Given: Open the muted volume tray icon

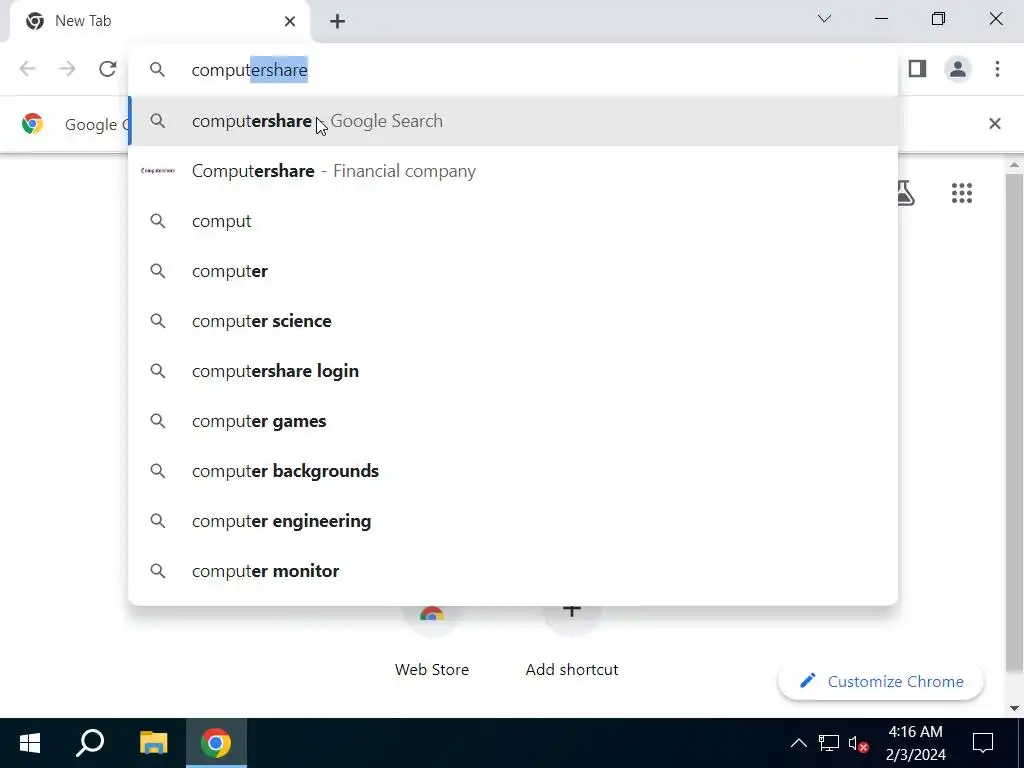Looking at the screenshot, I should (858, 743).
